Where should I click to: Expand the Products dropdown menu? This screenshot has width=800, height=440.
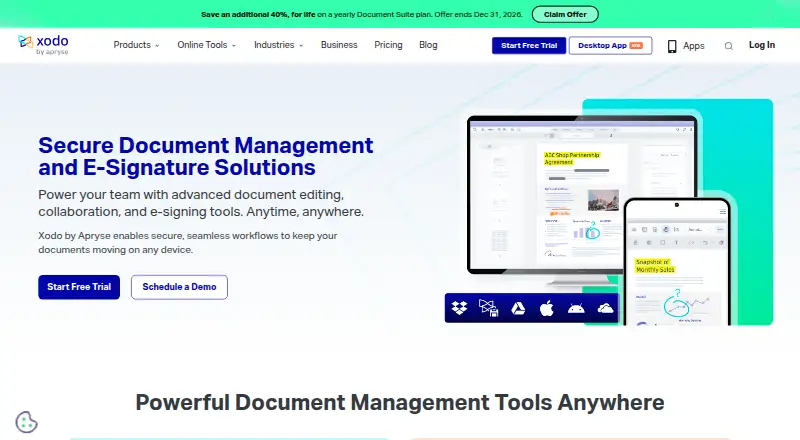[x=136, y=45]
